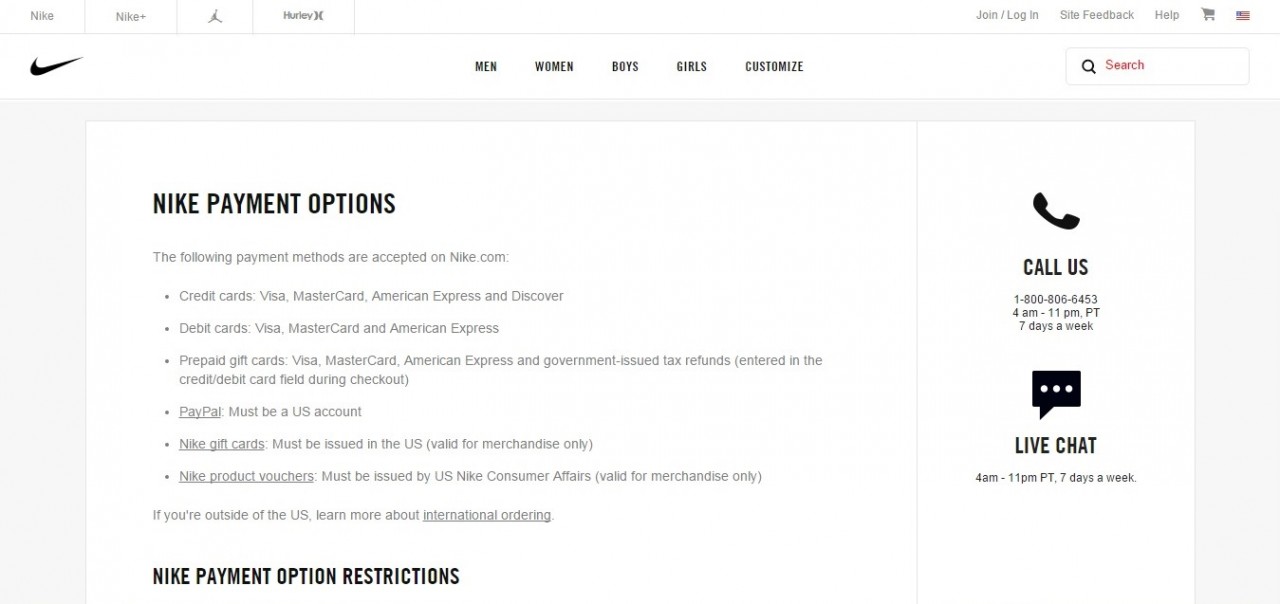This screenshot has width=1280, height=604.
Task: Open the Nike gift cards link
Action: tap(221, 444)
